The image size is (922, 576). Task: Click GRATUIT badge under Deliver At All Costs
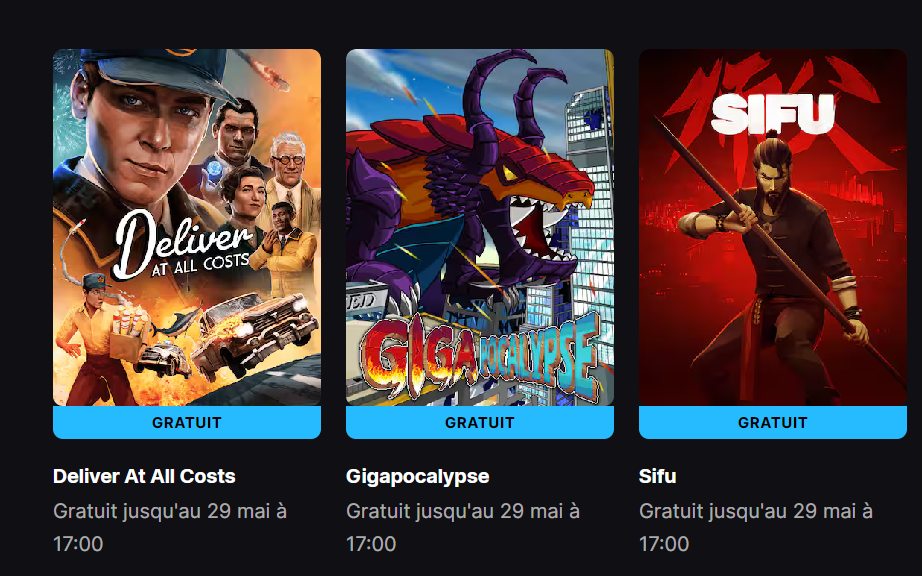point(187,423)
